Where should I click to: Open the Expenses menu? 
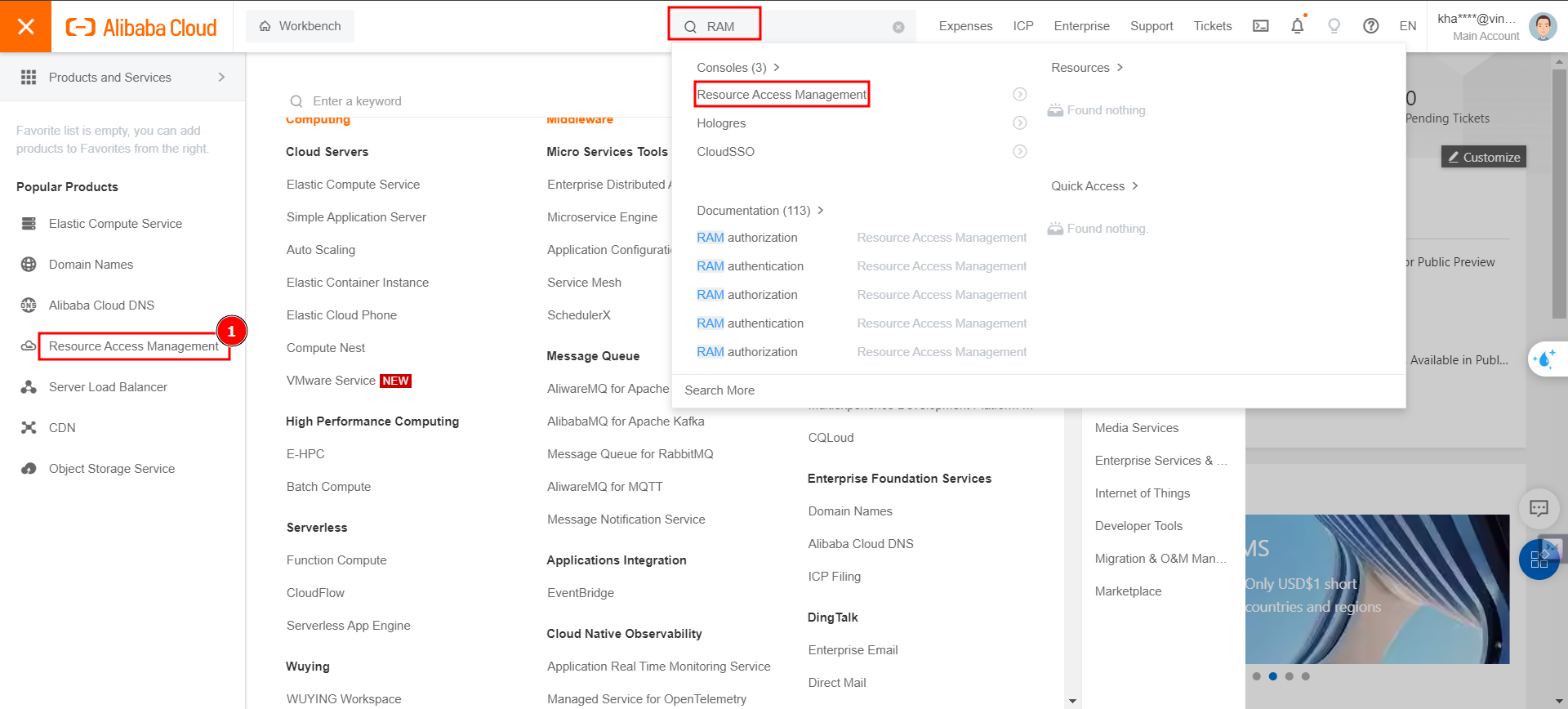click(965, 26)
